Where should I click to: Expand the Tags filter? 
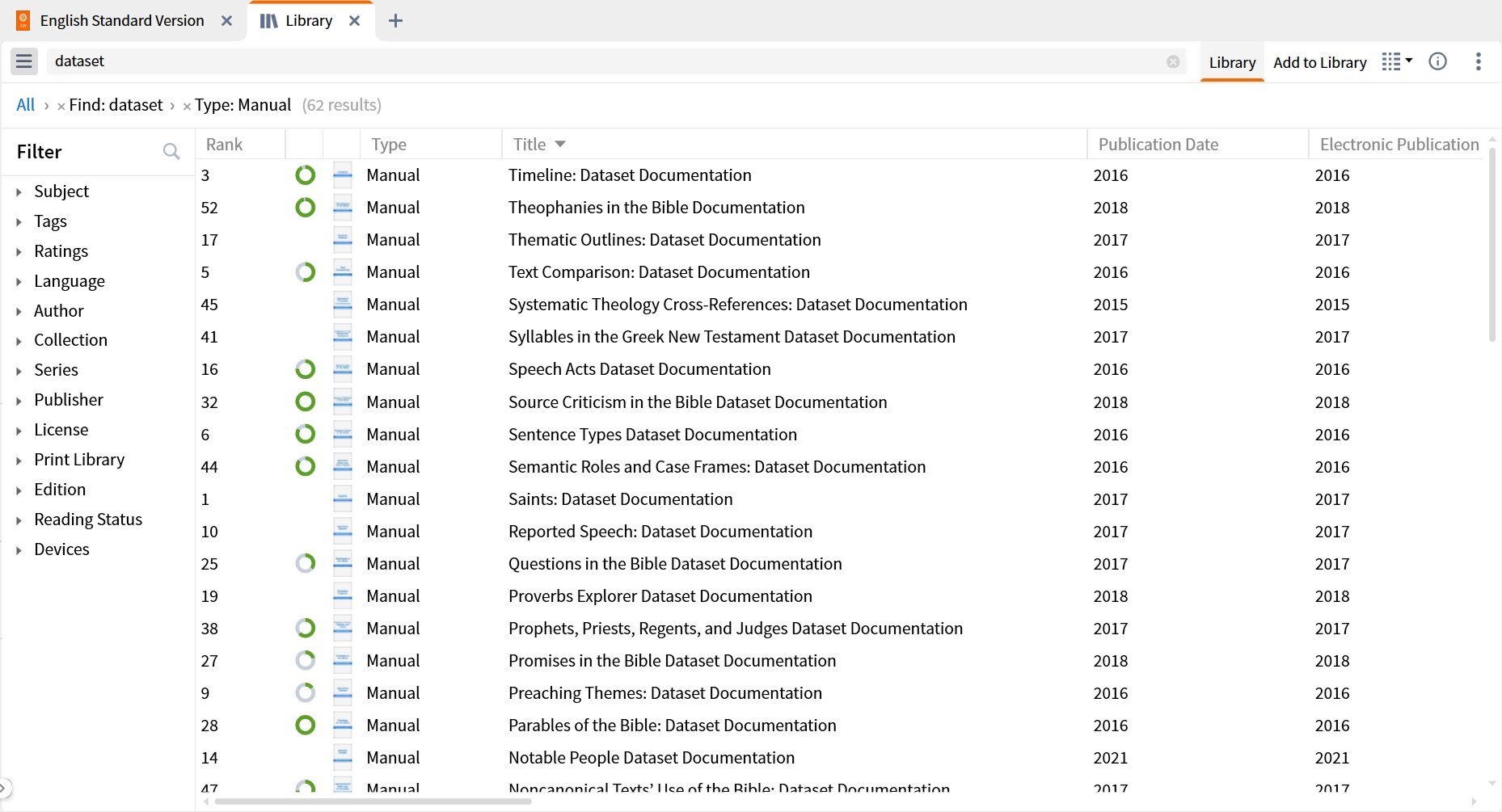click(19, 222)
